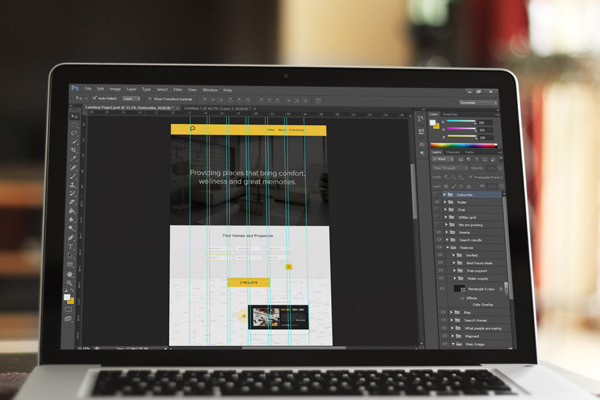Open the Layer menu
The width and height of the screenshot is (600, 400).
[x=132, y=89]
